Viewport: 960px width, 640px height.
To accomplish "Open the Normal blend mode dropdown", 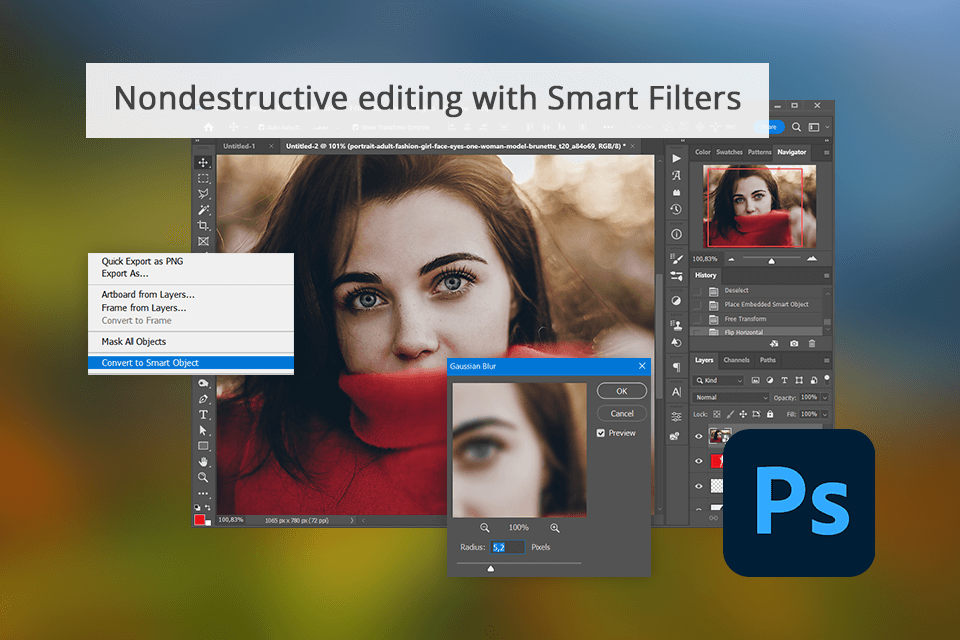I will [731, 397].
